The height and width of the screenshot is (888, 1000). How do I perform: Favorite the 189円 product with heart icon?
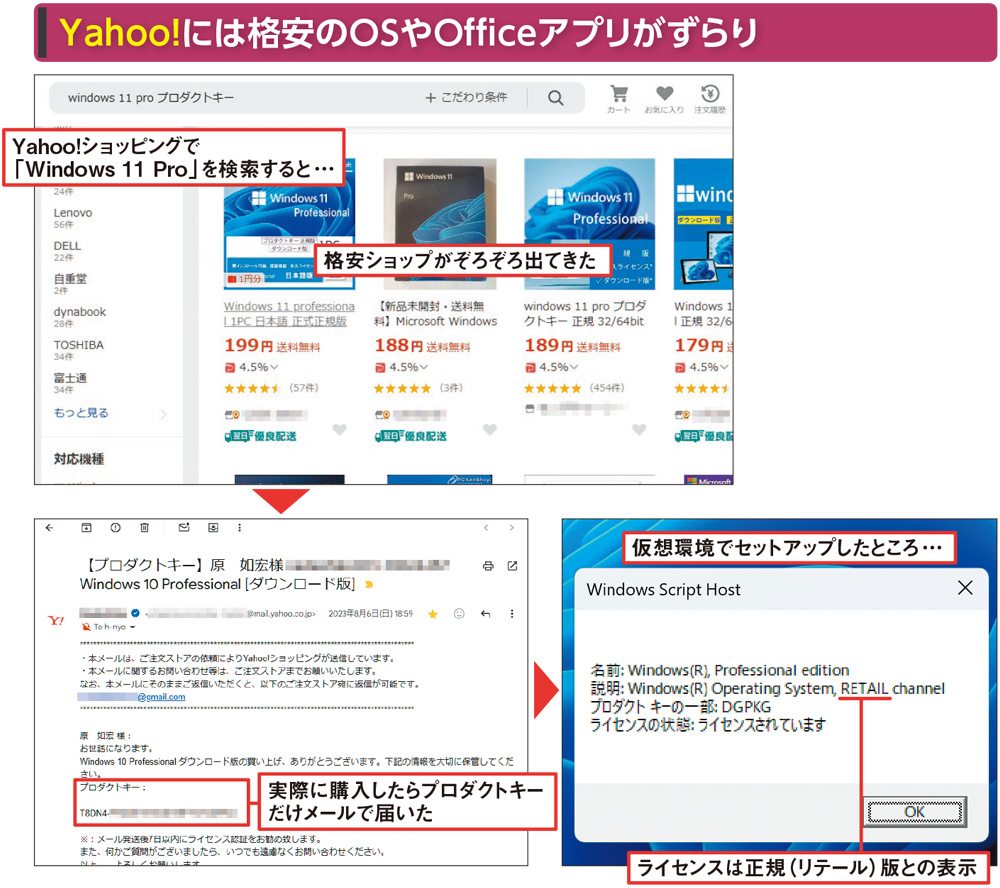639,430
